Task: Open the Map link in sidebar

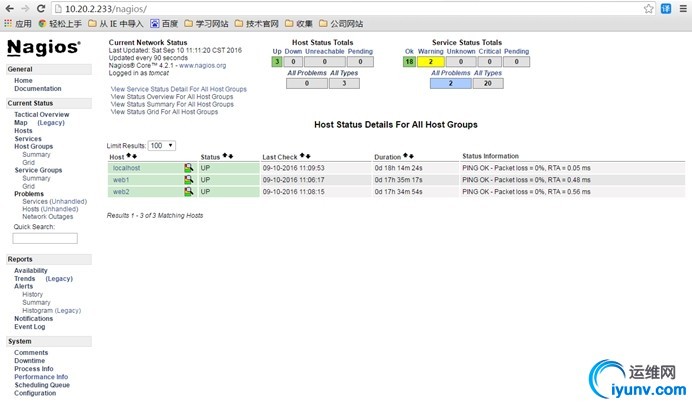Action: tap(20, 123)
